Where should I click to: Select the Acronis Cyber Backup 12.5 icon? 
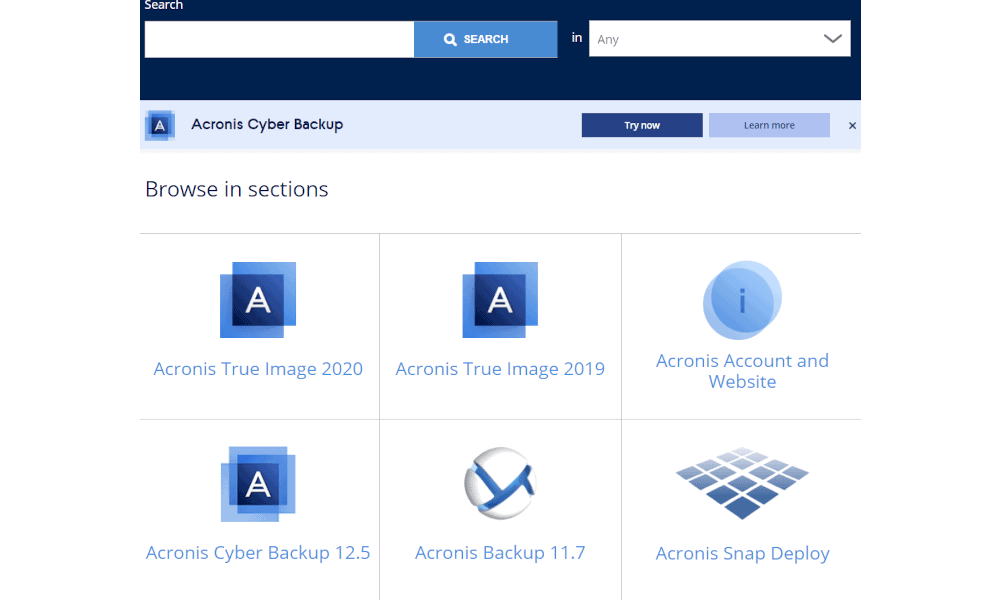click(x=258, y=484)
